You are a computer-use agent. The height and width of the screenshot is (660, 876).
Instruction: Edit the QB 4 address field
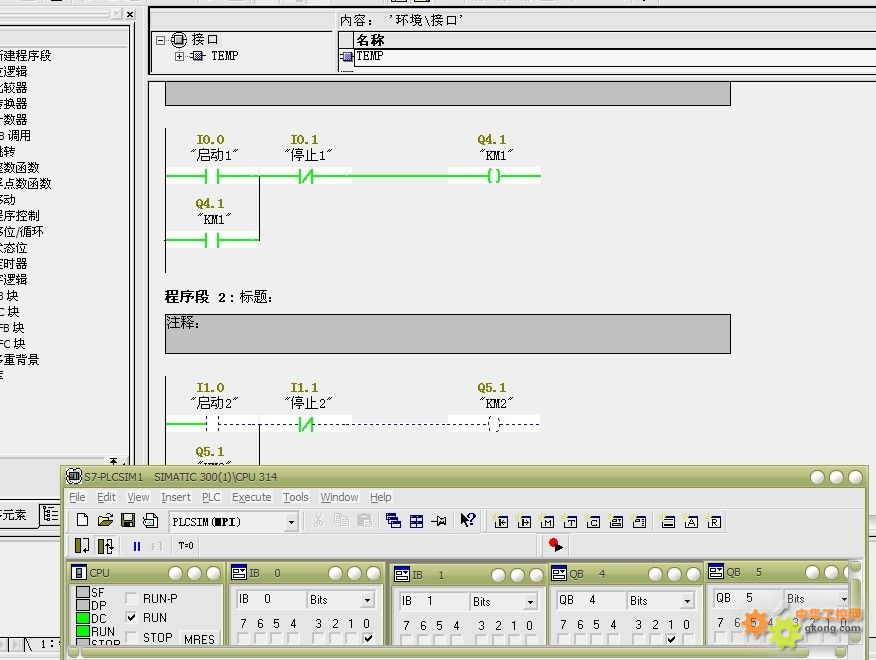590,600
